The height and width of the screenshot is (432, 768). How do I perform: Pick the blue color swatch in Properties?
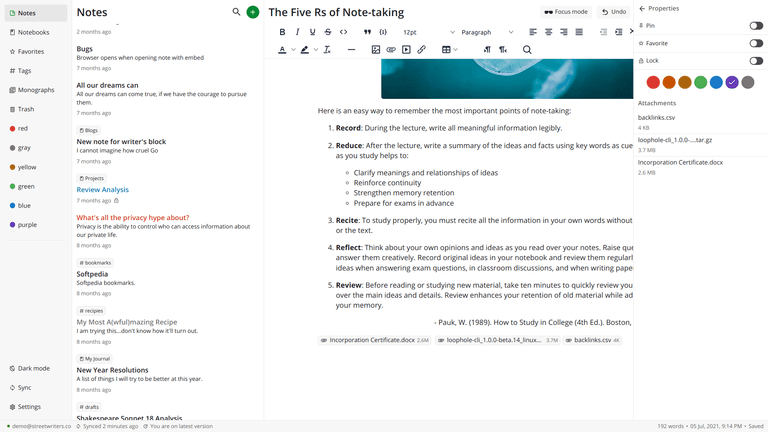pos(716,82)
